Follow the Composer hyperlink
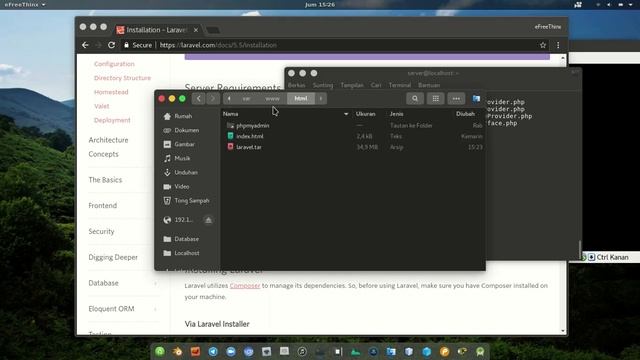Viewport: 640px width, 360px height. point(245,286)
